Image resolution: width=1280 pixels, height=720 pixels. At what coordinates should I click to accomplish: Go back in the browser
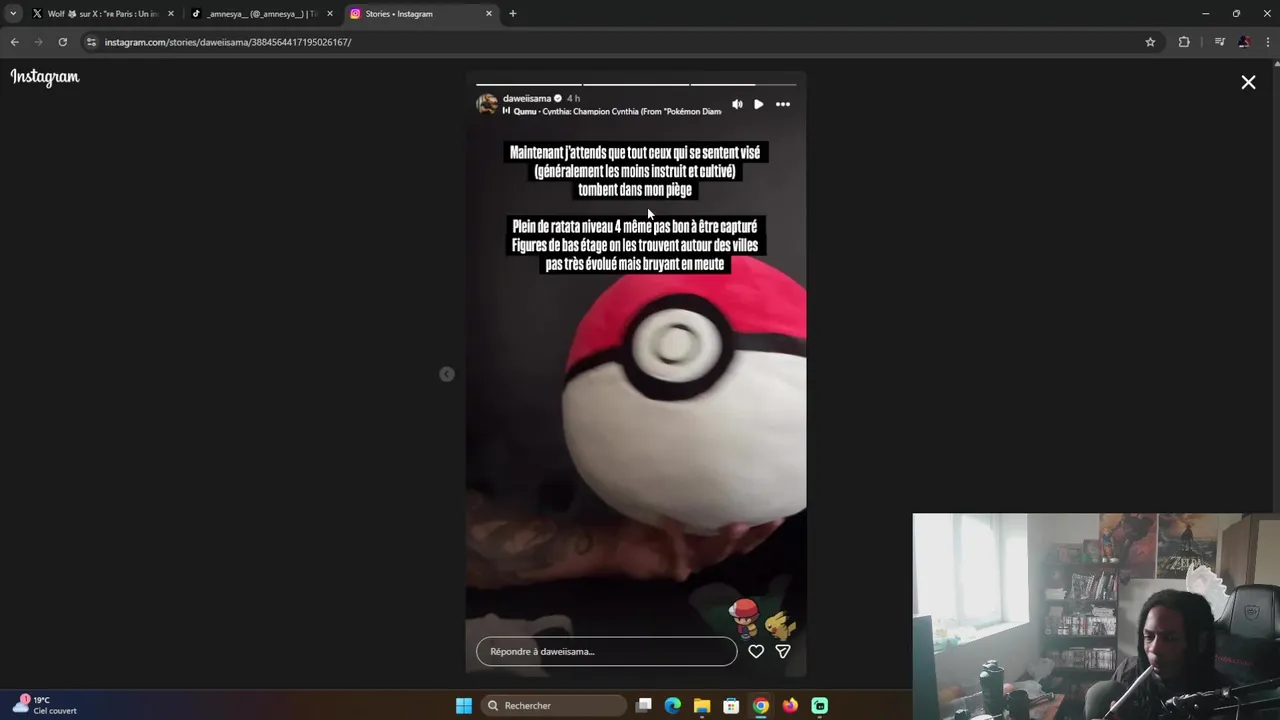14,42
